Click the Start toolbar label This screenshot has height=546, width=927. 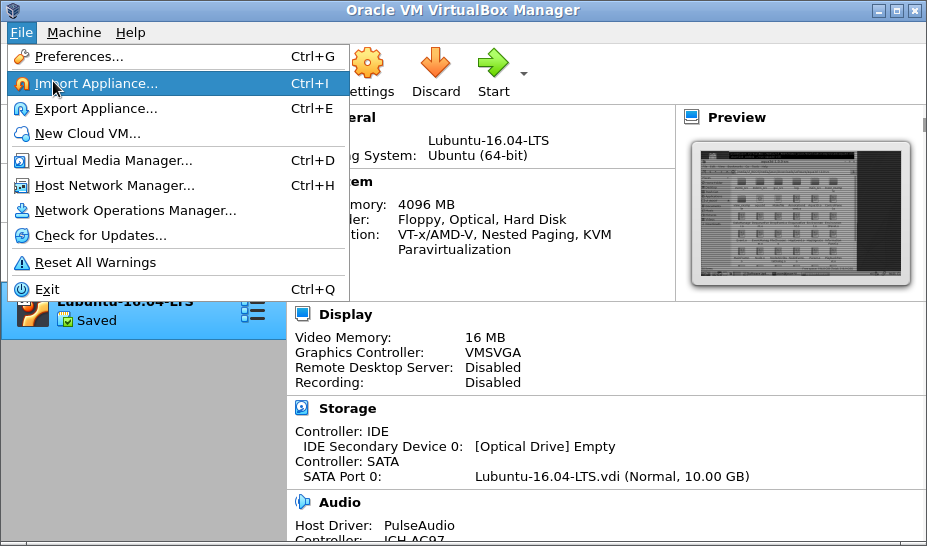click(494, 92)
